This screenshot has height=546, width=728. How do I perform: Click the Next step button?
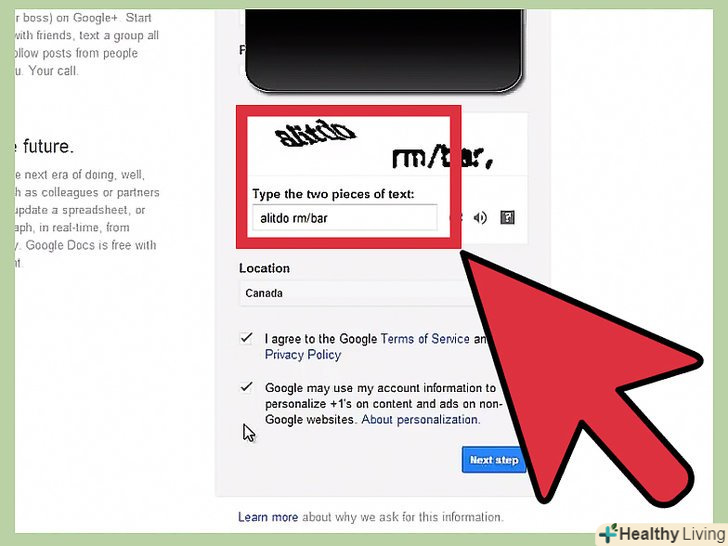click(494, 460)
